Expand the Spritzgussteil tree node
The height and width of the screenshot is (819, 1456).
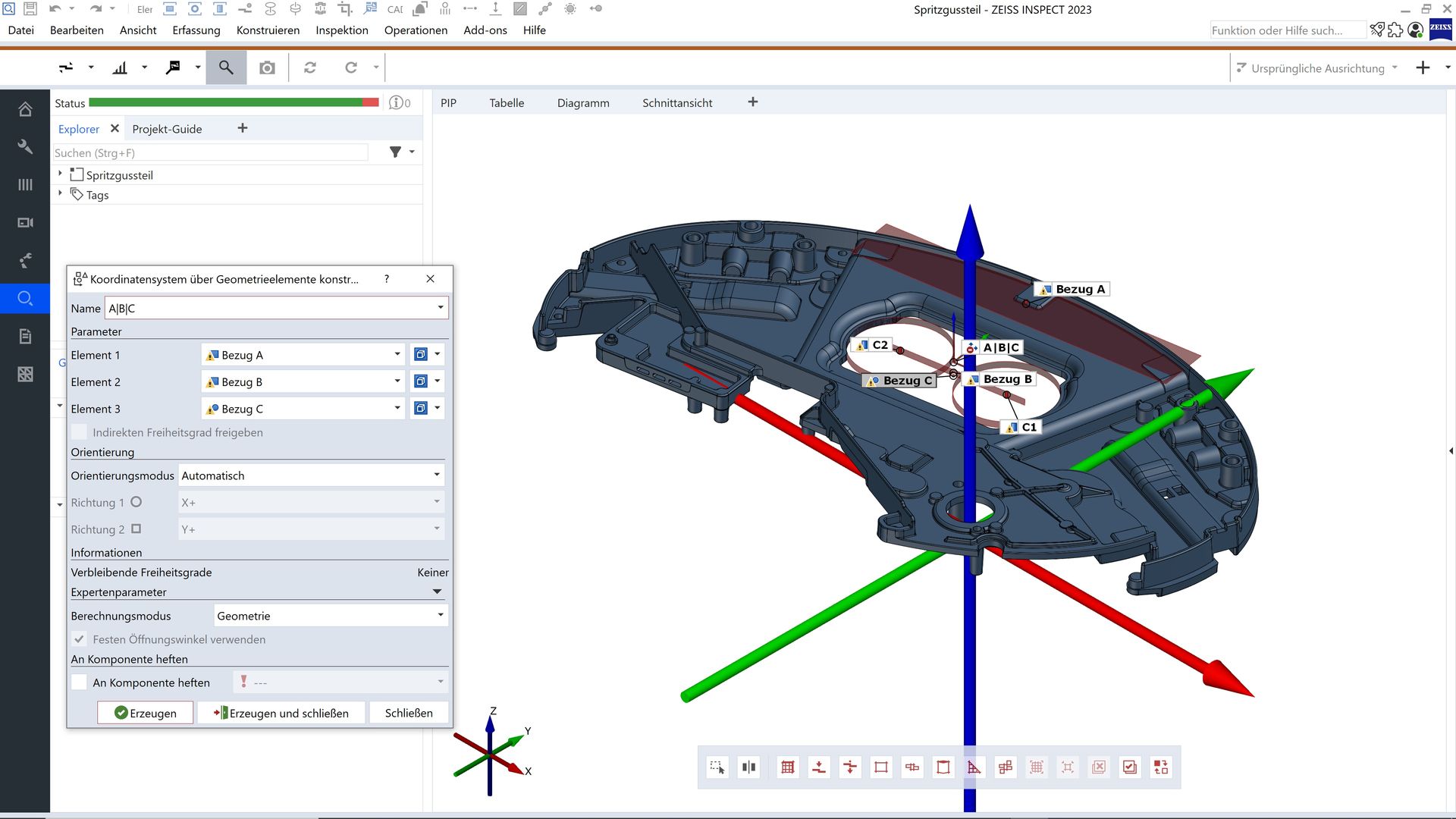[x=60, y=174]
